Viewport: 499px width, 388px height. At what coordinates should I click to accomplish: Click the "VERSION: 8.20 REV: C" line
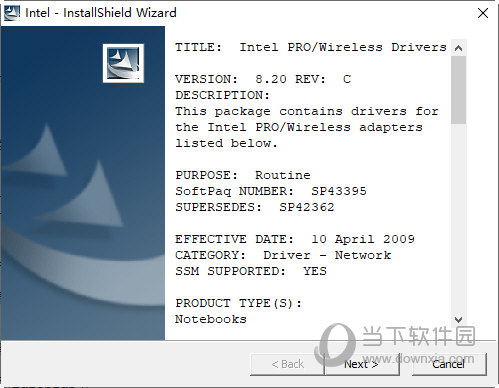point(263,79)
